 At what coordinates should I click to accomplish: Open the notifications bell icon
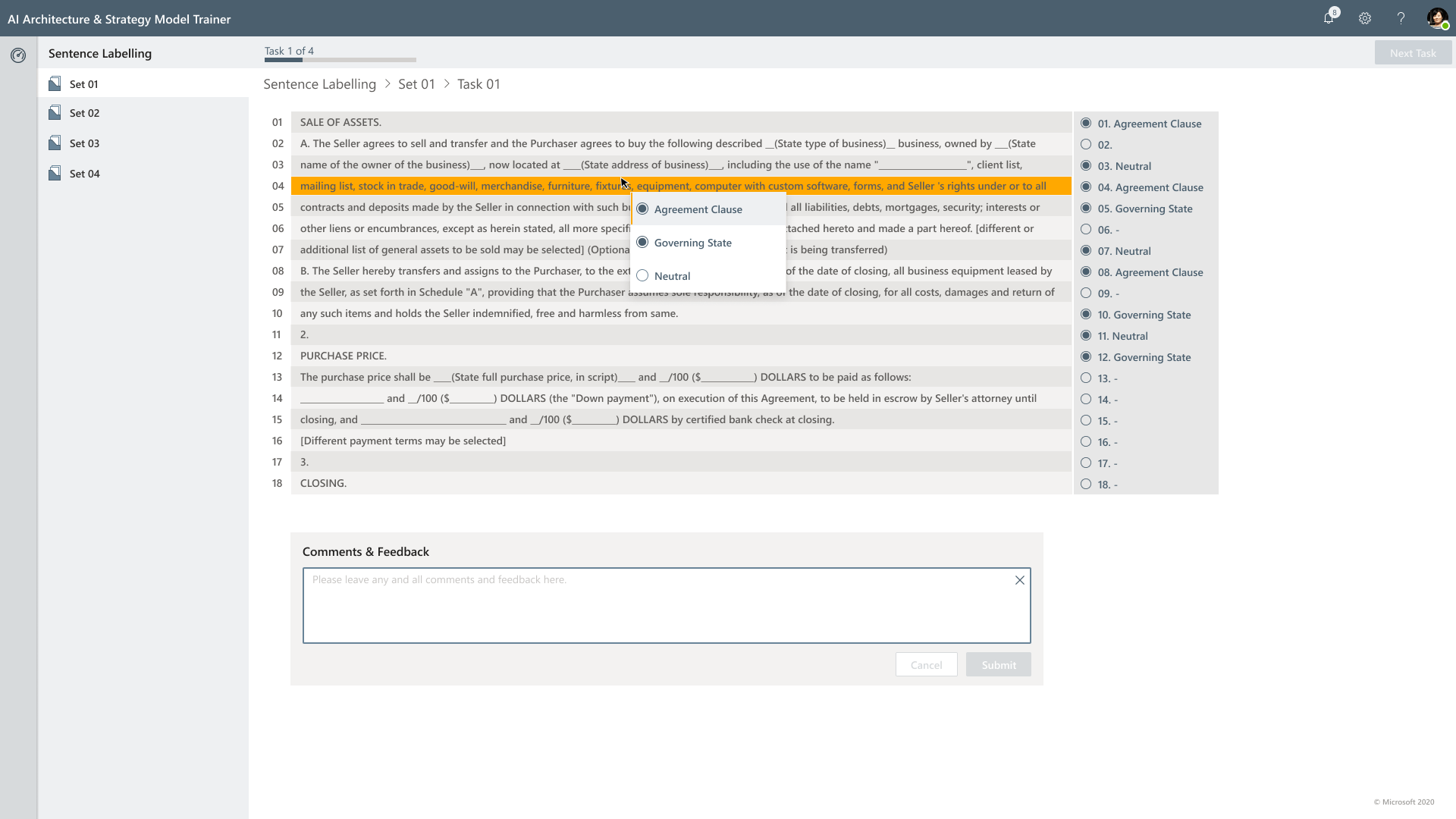click(x=1329, y=18)
